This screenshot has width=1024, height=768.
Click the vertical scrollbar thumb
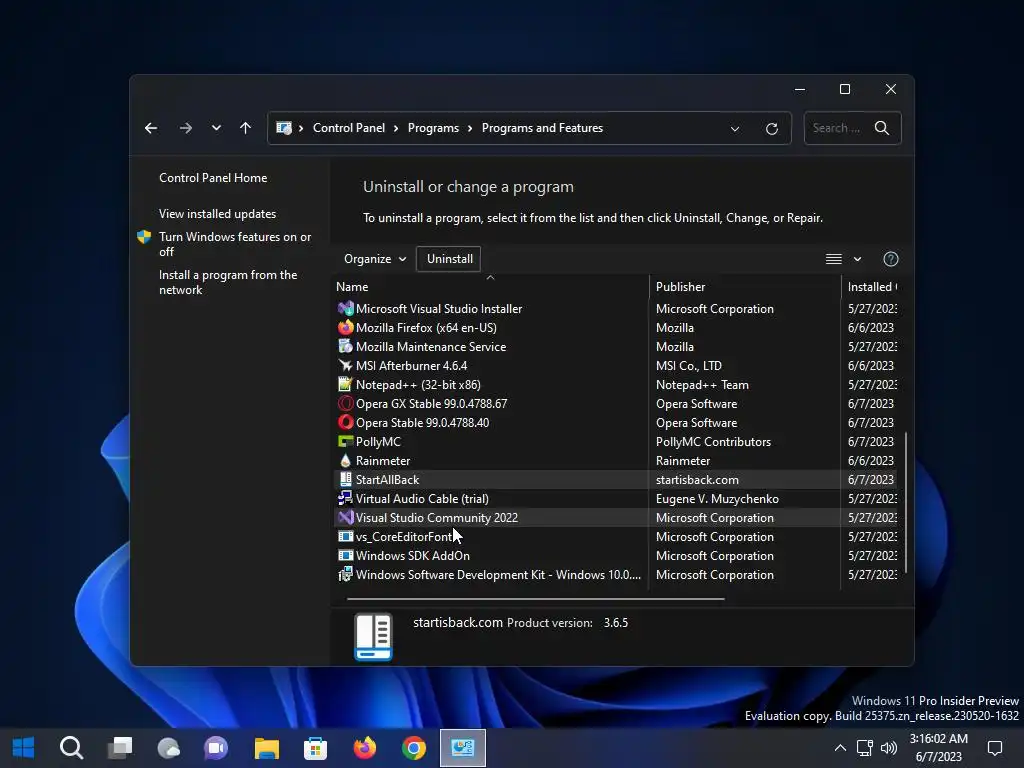(x=906, y=503)
